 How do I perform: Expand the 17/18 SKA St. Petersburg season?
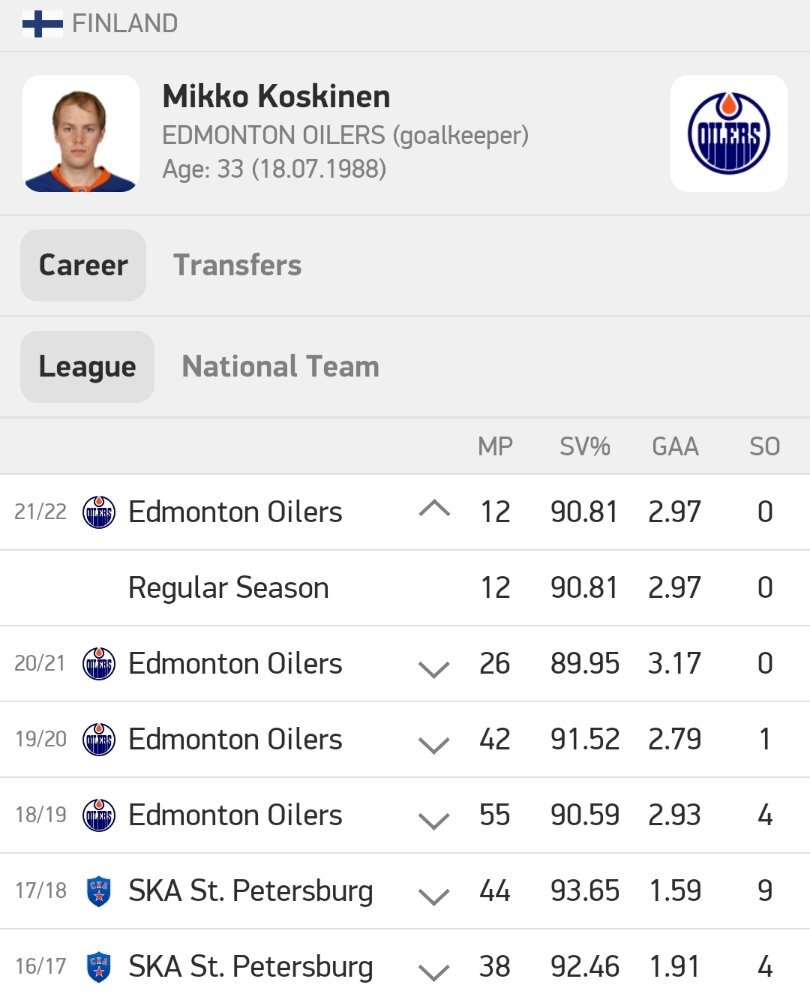tap(434, 897)
